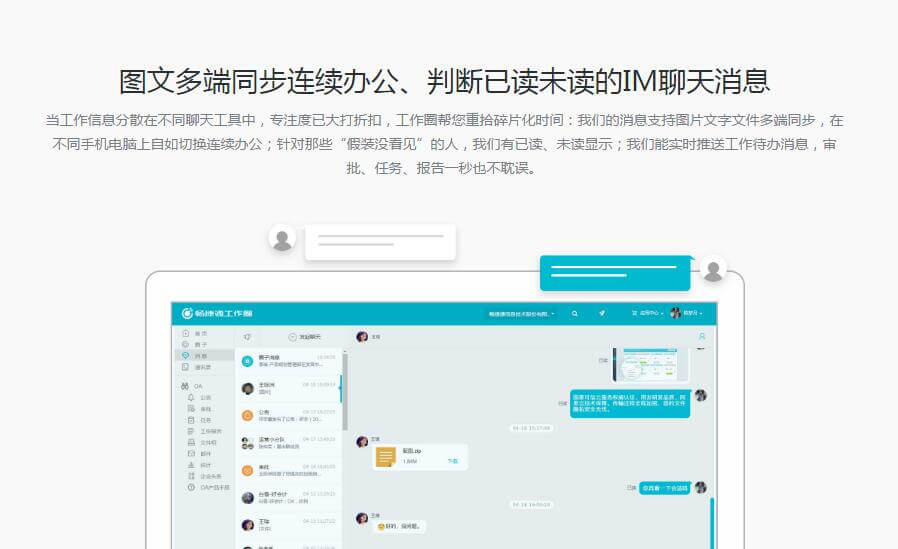This screenshot has width=898, height=549.
Task: Click the 下载 link on zip file
Action: [452, 461]
